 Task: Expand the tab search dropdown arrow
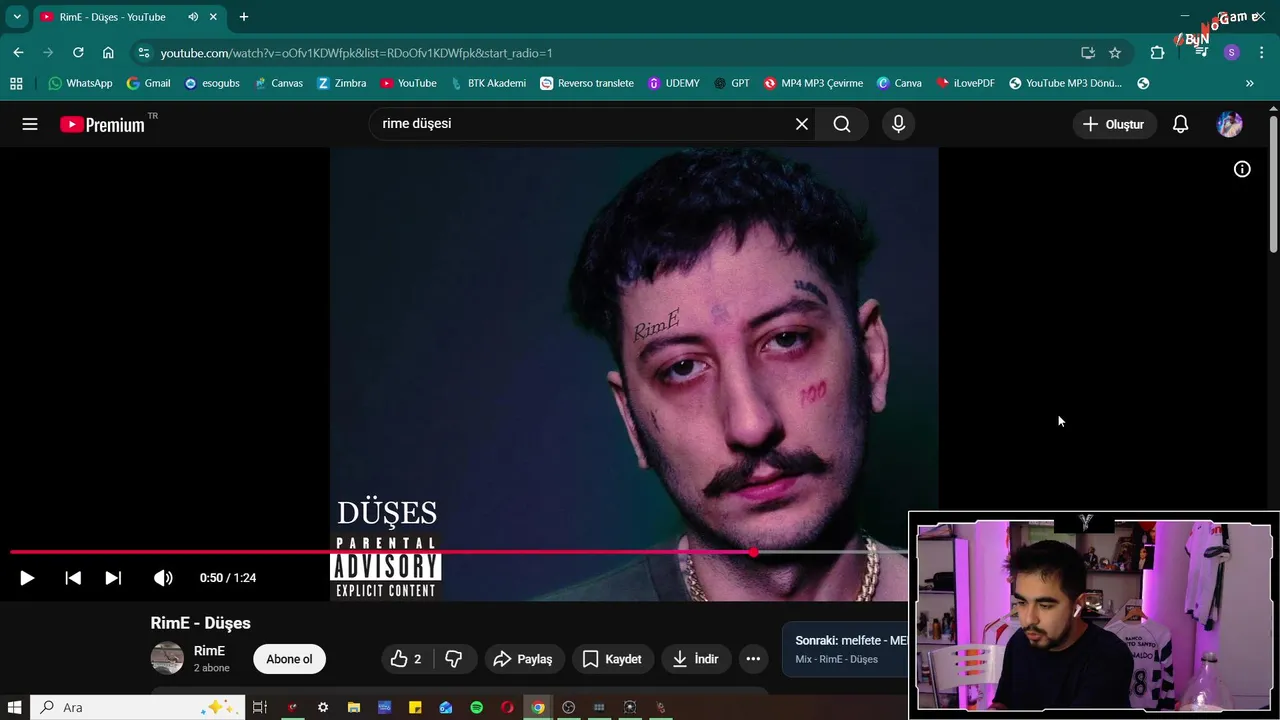[x=17, y=17]
